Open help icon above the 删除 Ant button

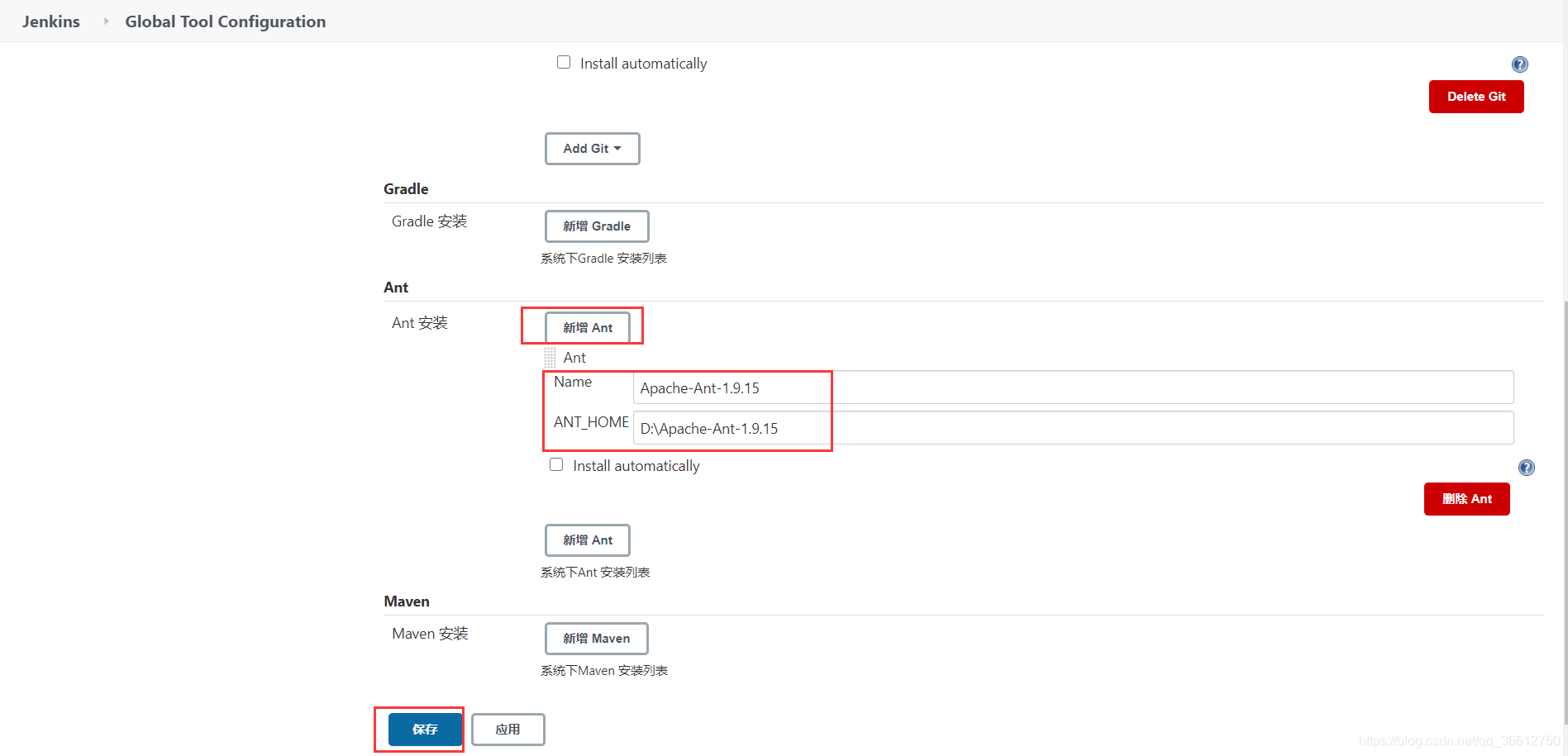click(1526, 468)
